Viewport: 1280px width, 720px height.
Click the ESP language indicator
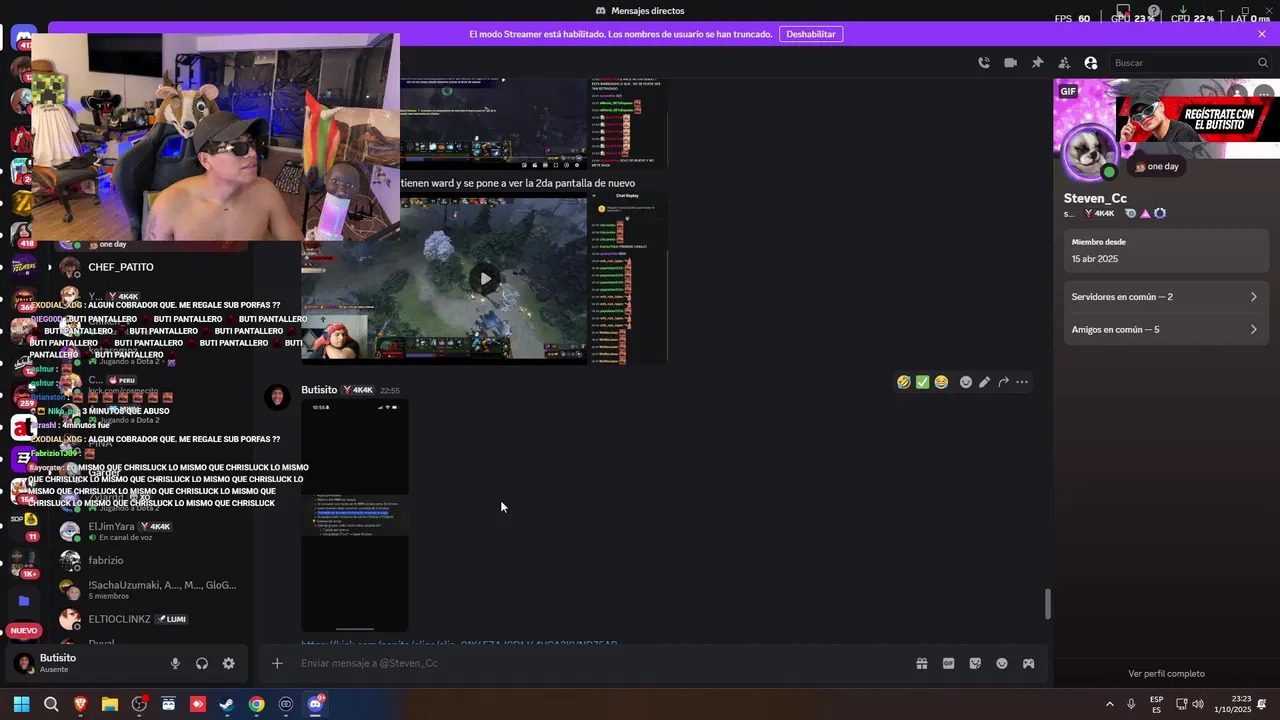point(1156,704)
